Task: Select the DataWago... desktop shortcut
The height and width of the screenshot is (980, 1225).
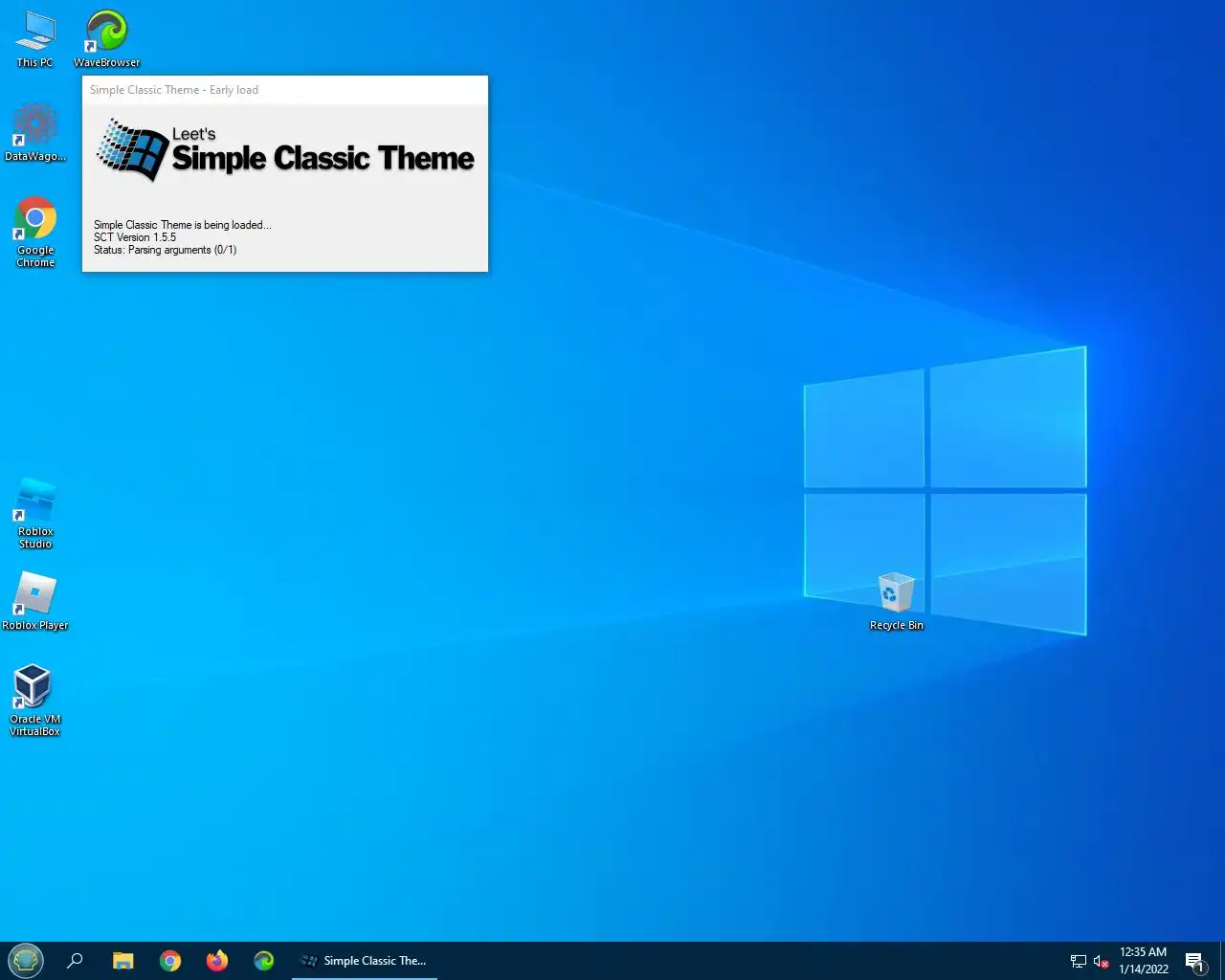Action: pyautogui.click(x=35, y=132)
